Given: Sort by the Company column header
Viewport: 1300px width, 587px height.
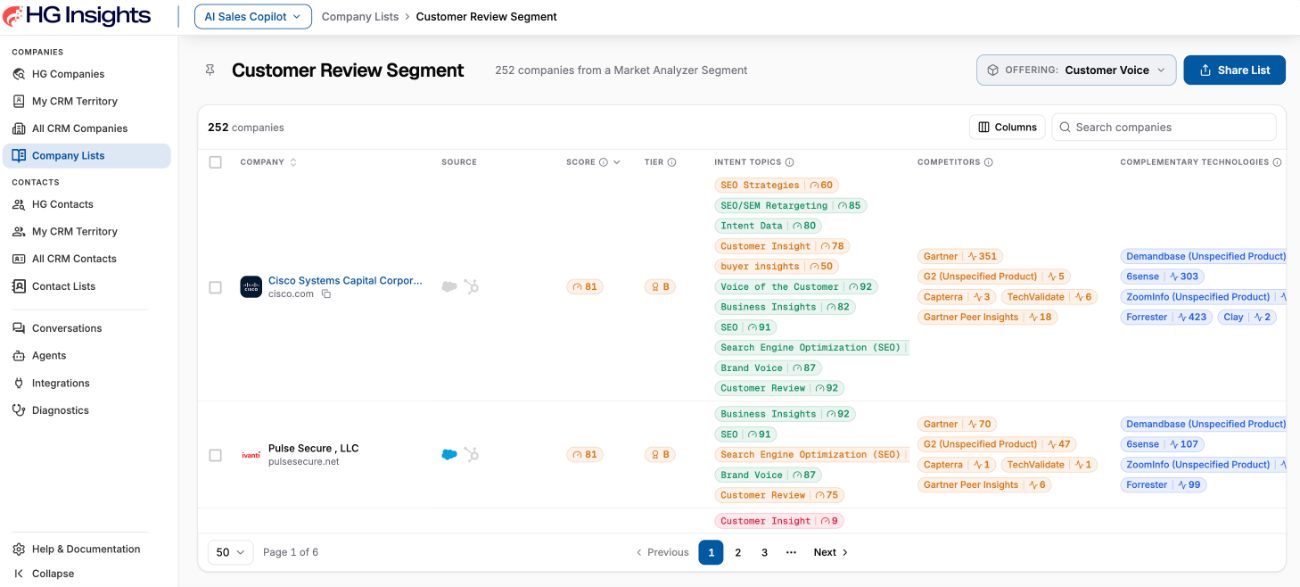Looking at the screenshot, I should [268, 162].
